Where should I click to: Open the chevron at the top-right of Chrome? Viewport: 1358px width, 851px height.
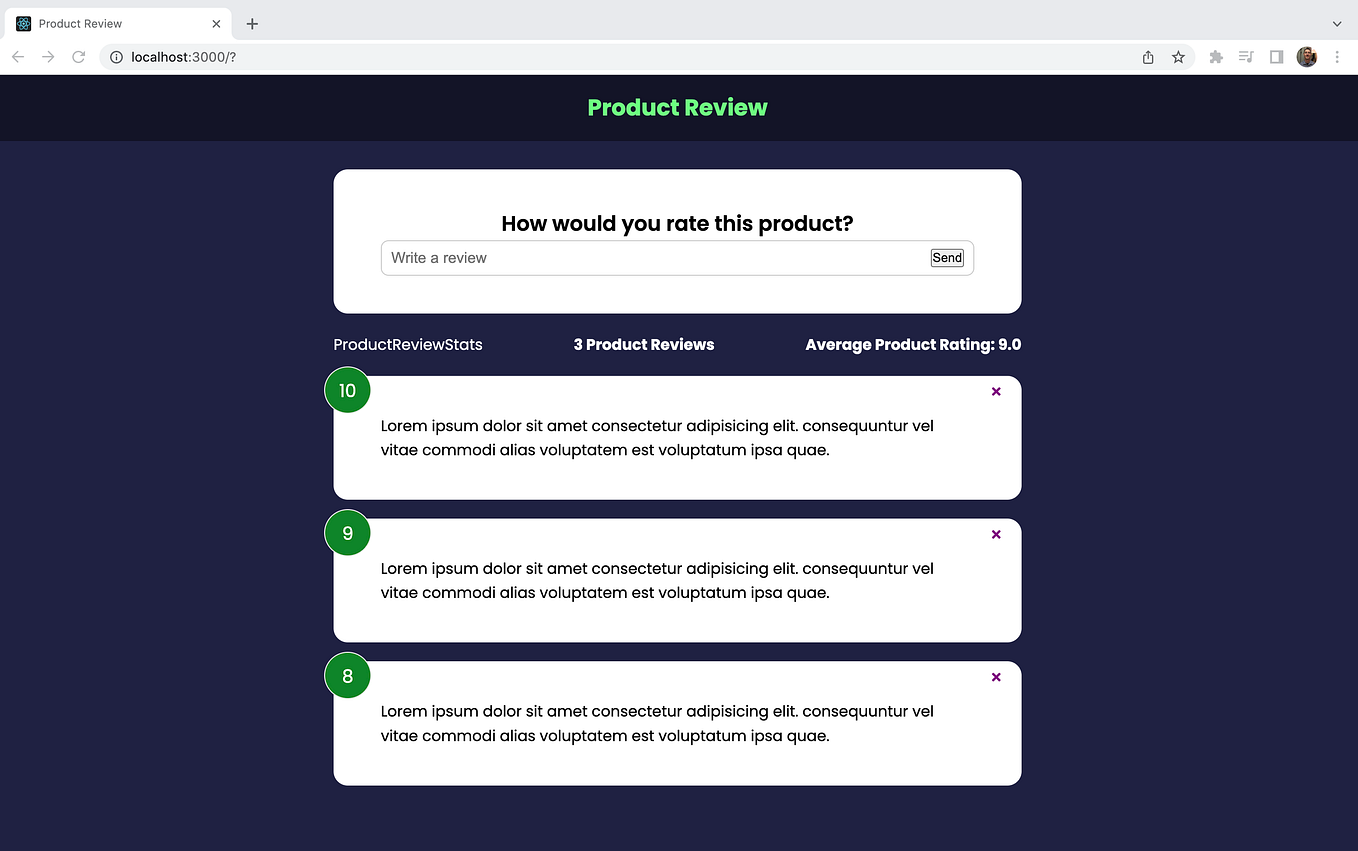1337,23
